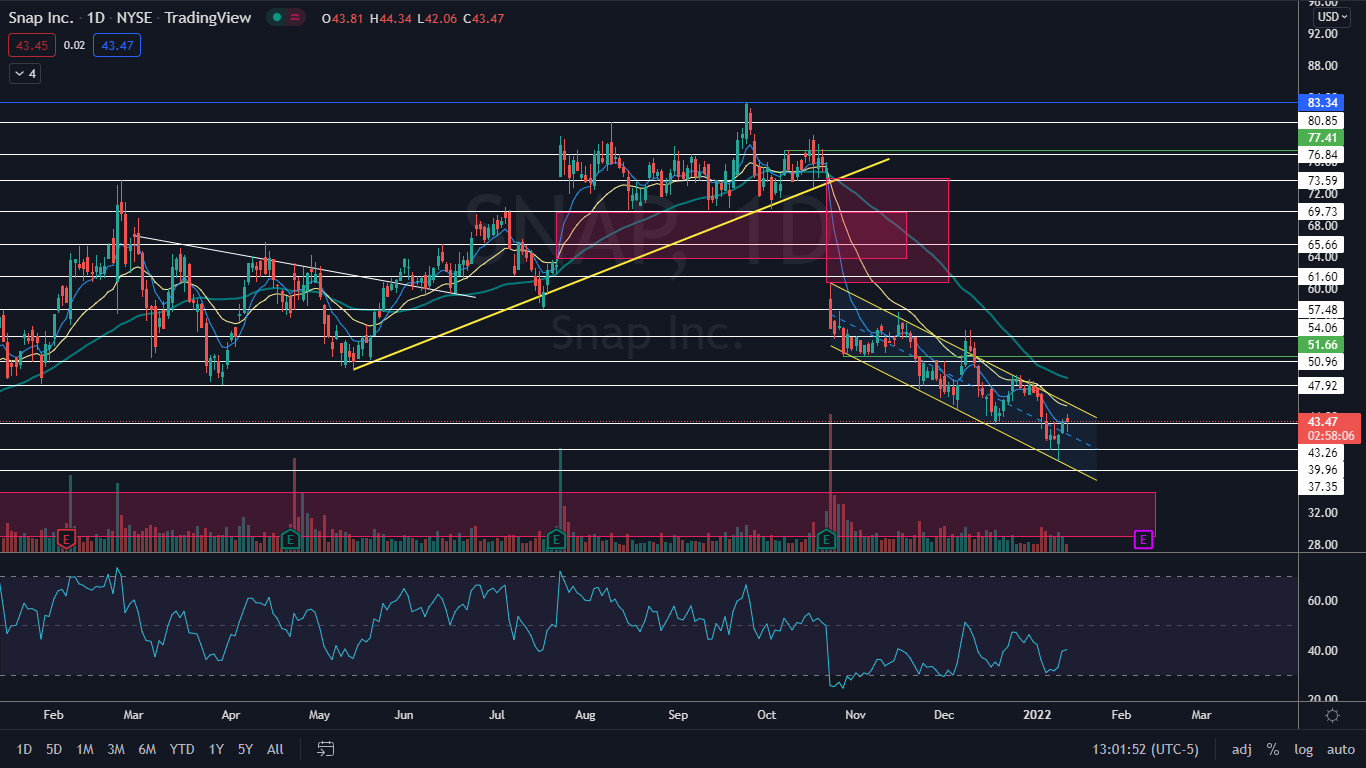Click the earnings E marker near February

pyautogui.click(x=67, y=539)
